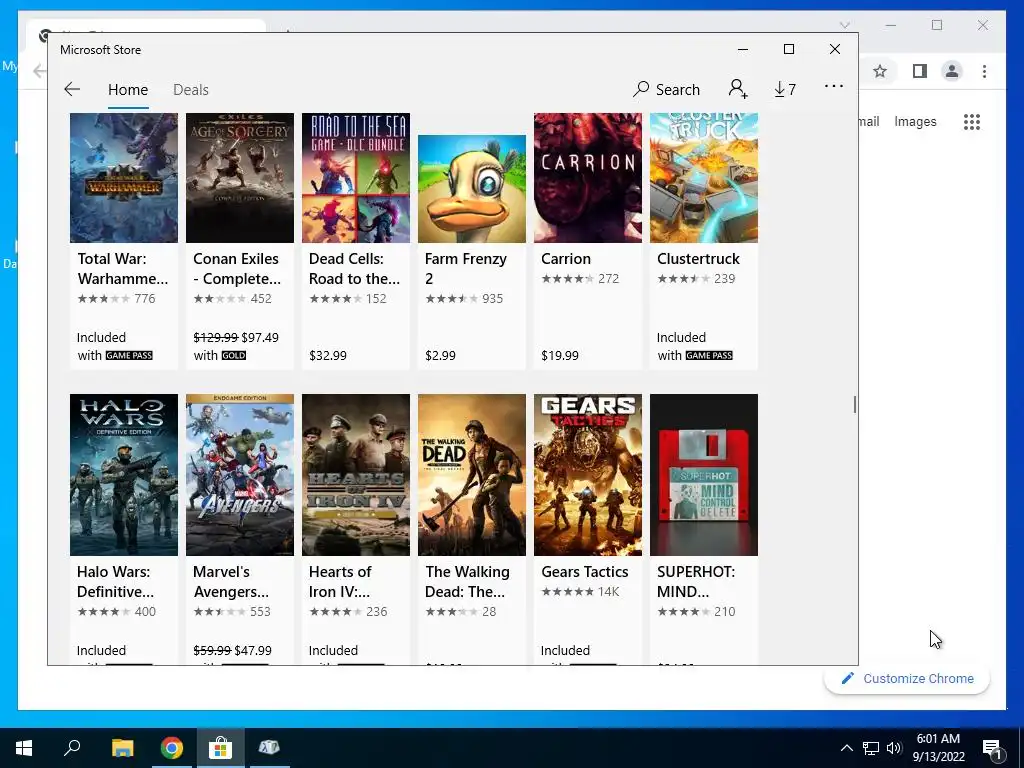Screen dimensions: 1024x768
Task: Select the Hearts of Iron IV:... title
Action: [x=340, y=581]
